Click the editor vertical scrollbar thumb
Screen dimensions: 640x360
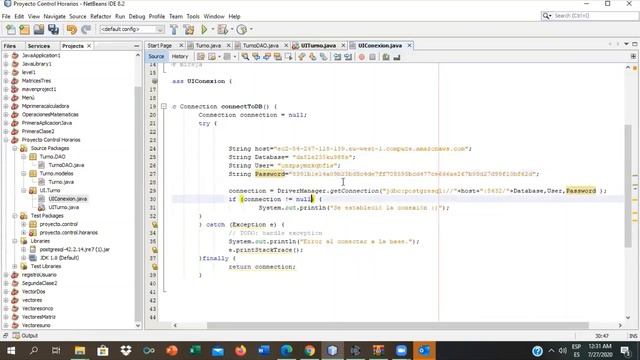[x=628, y=186]
